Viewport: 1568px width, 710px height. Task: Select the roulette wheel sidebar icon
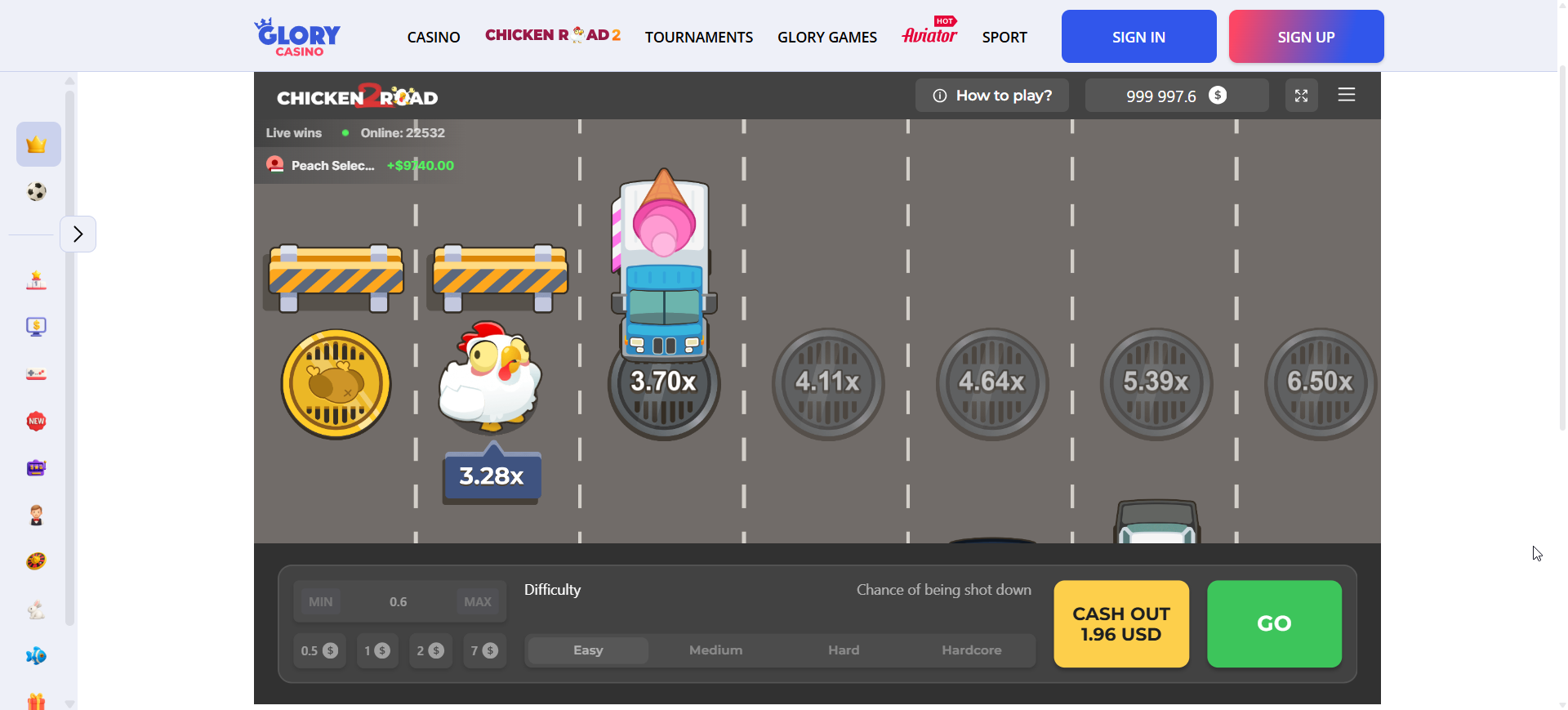tap(37, 561)
